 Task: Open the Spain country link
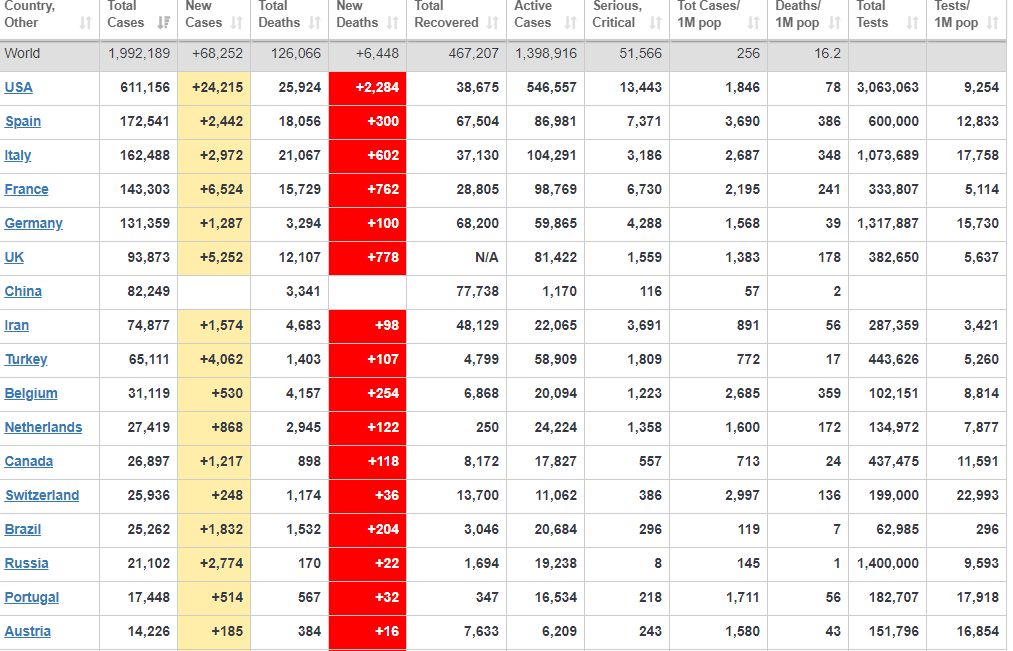tap(23, 121)
